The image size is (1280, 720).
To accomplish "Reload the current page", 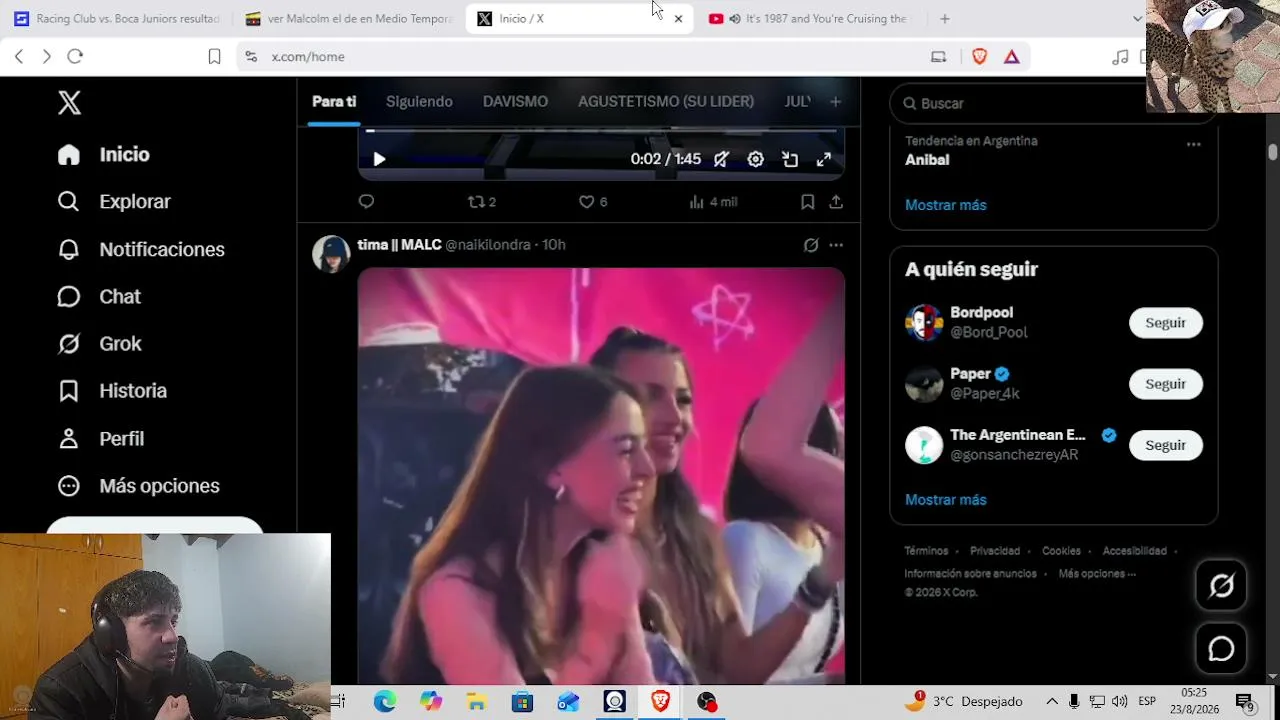I will tap(75, 57).
